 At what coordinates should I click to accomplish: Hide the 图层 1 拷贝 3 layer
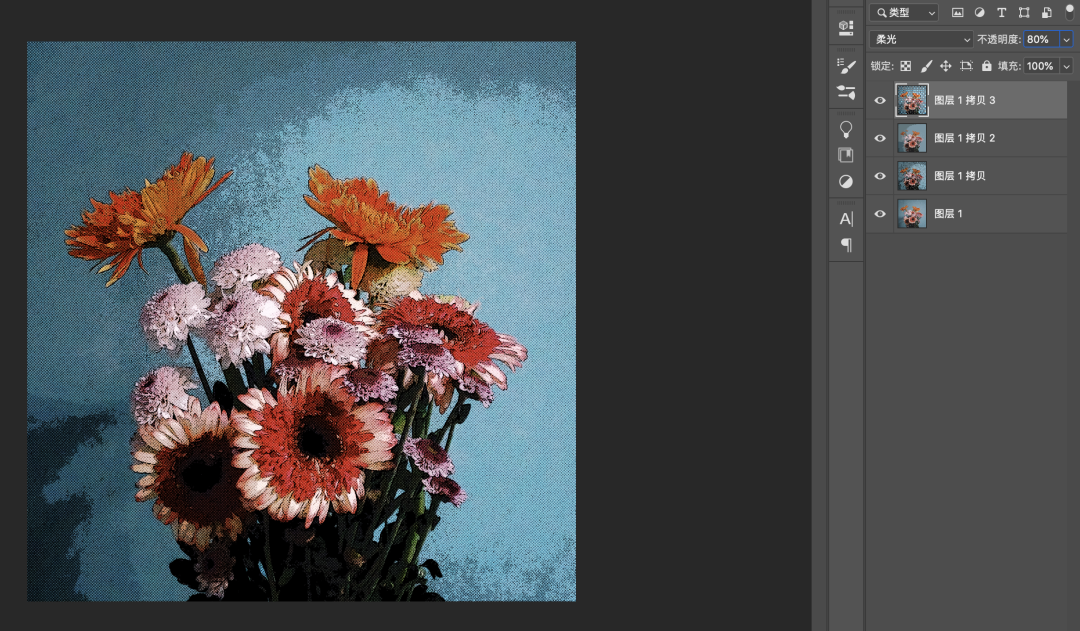[x=880, y=100]
